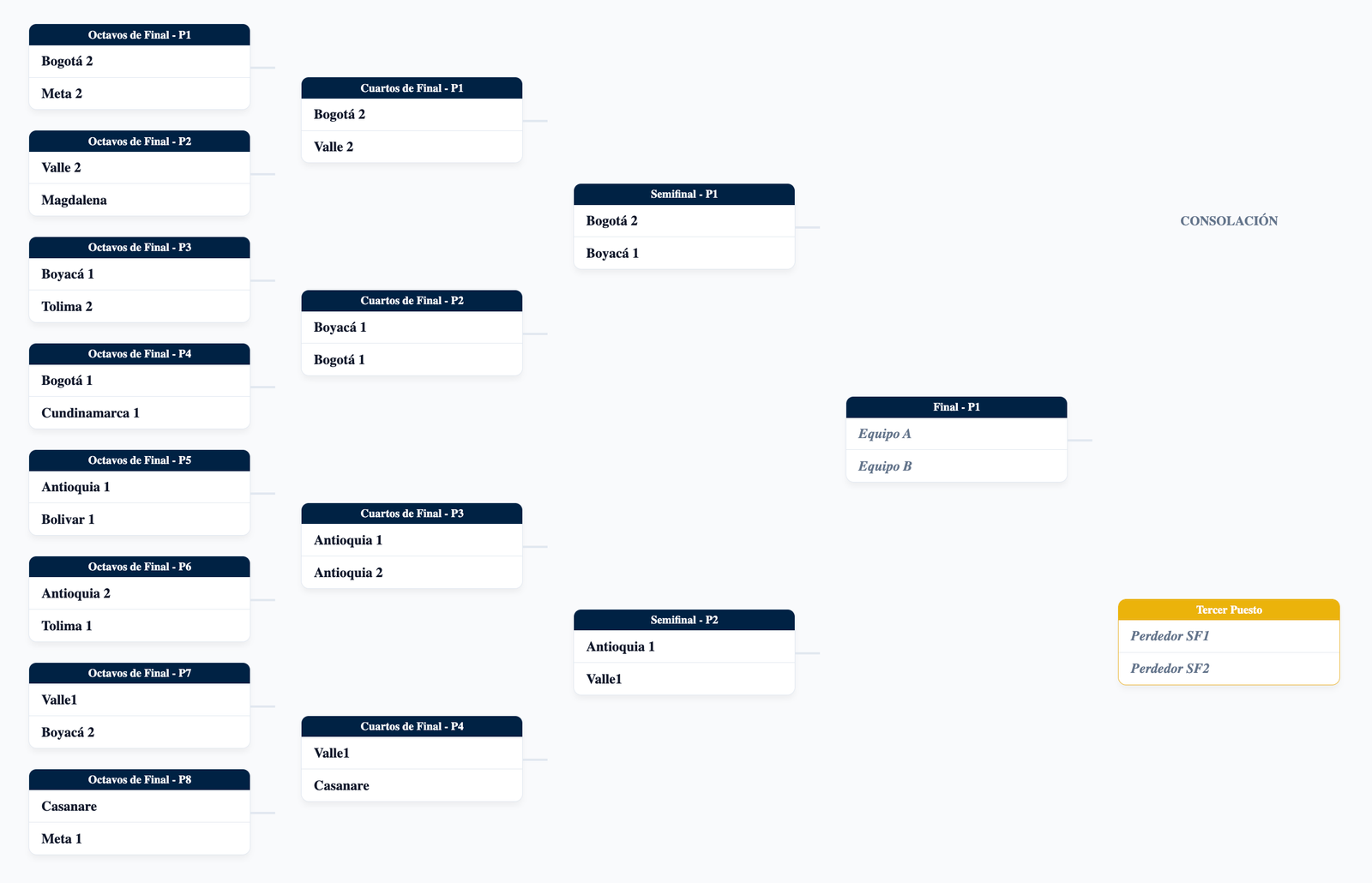The width and height of the screenshot is (1372, 883).
Task: Choose Tolima 2 in Octavos P3
Action: point(139,306)
